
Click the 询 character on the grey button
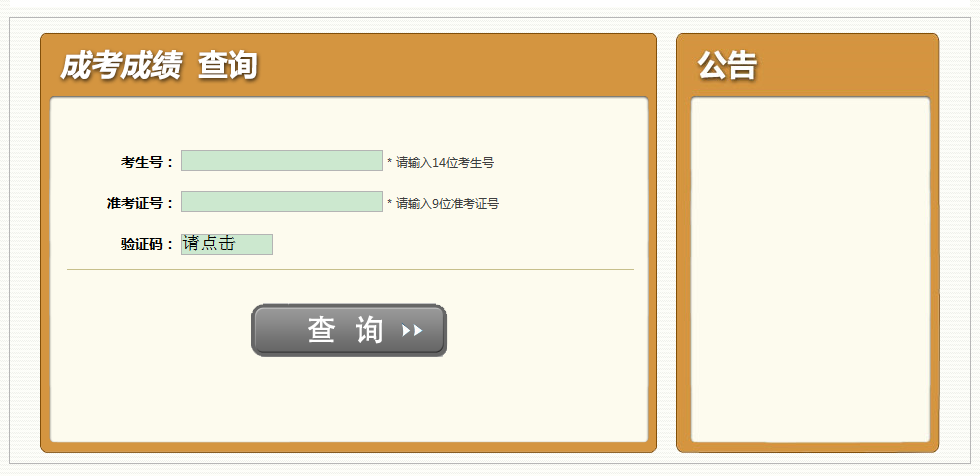coord(369,330)
